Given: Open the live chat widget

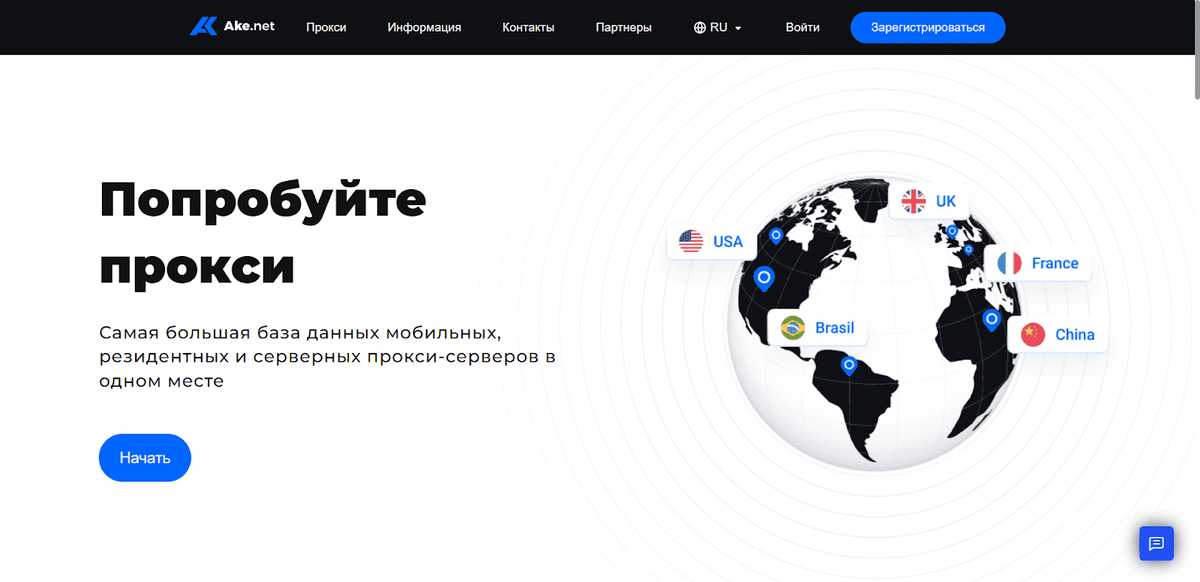Looking at the screenshot, I should [1156, 544].
